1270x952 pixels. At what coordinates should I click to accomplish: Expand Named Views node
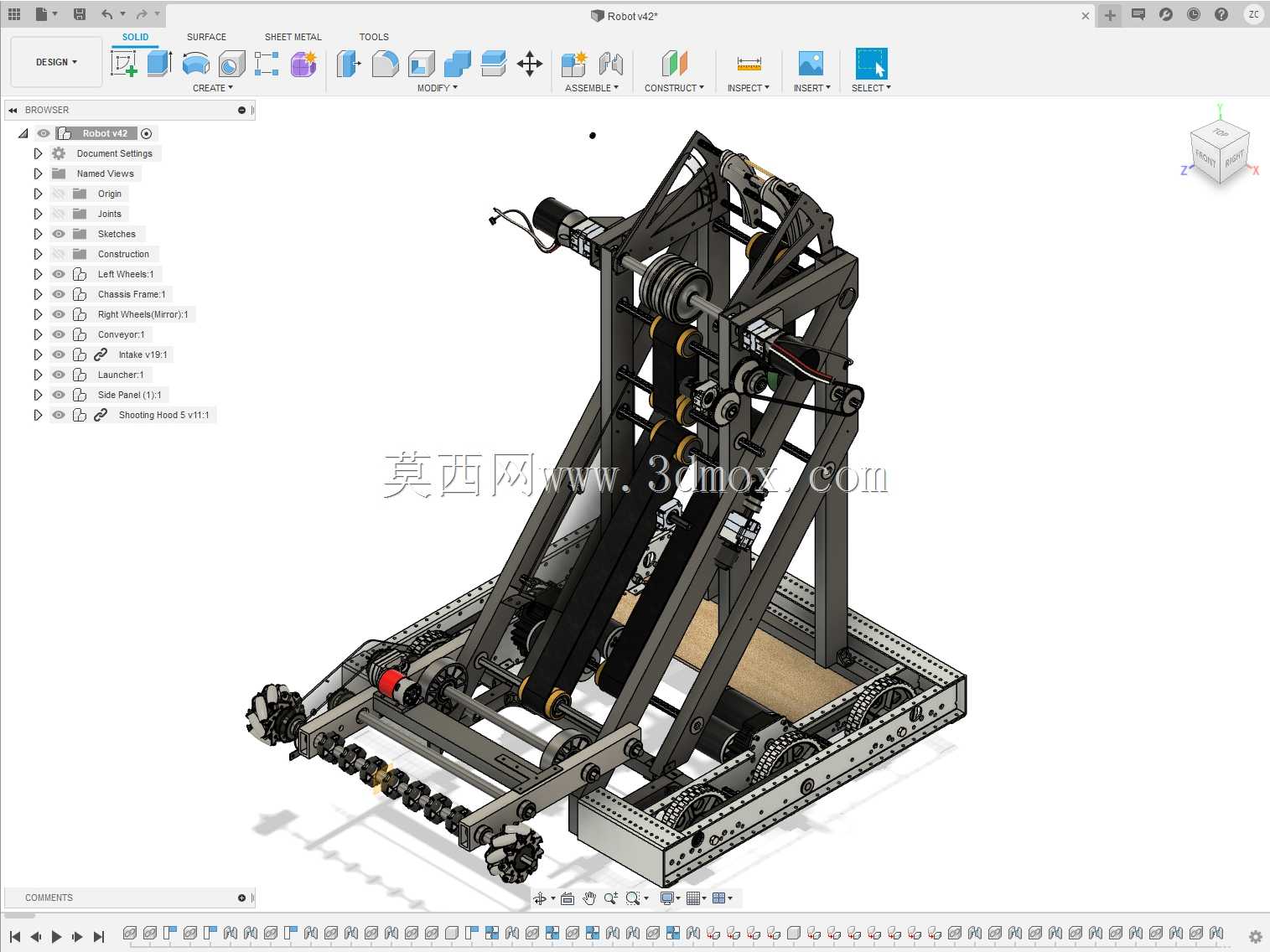pyautogui.click(x=38, y=173)
